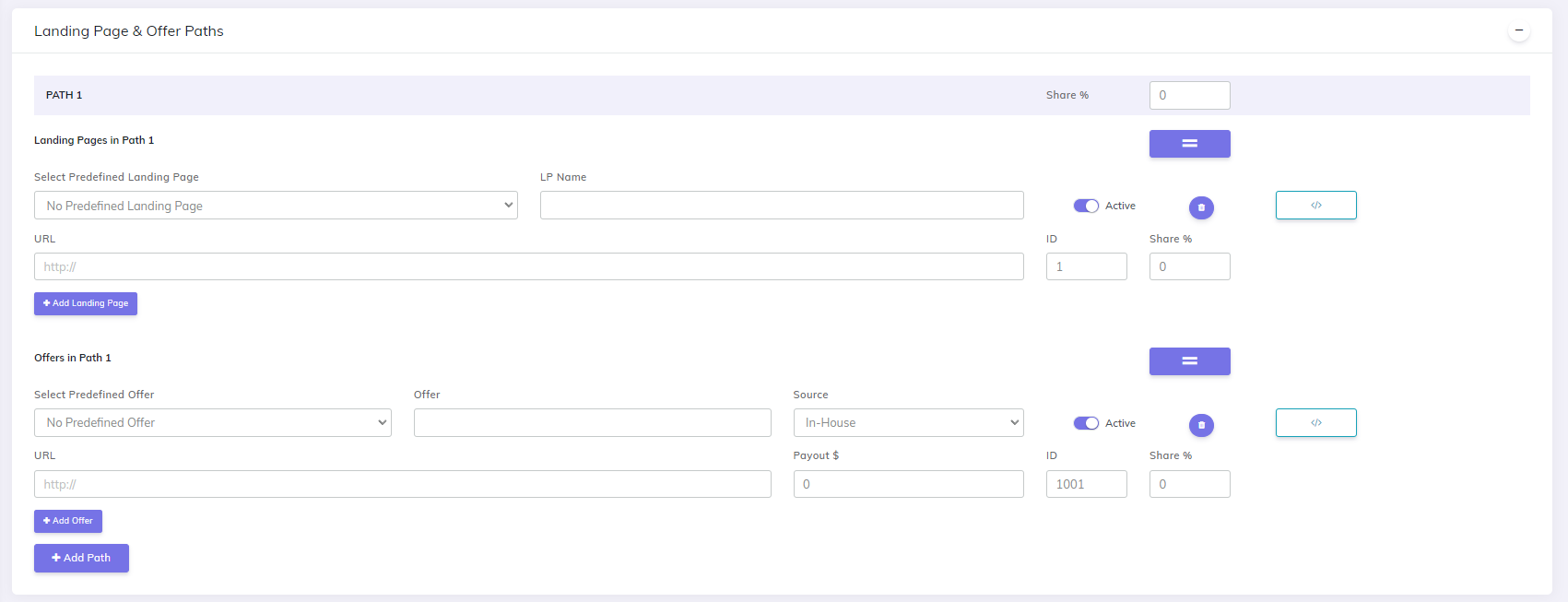Click the equalize button for Landing Pages

coord(1189,144)
